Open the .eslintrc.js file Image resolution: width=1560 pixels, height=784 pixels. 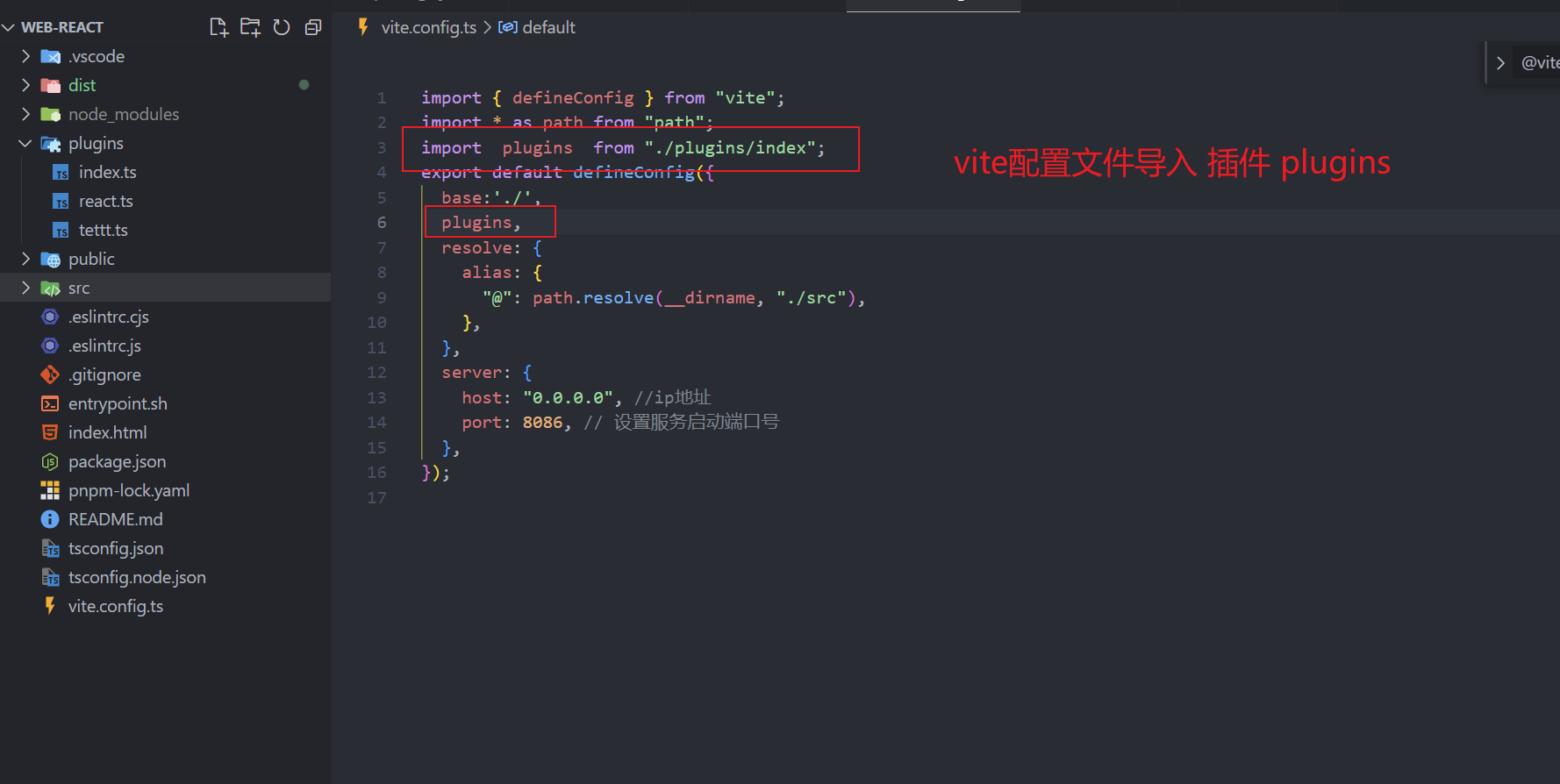[x=104, y=346]
